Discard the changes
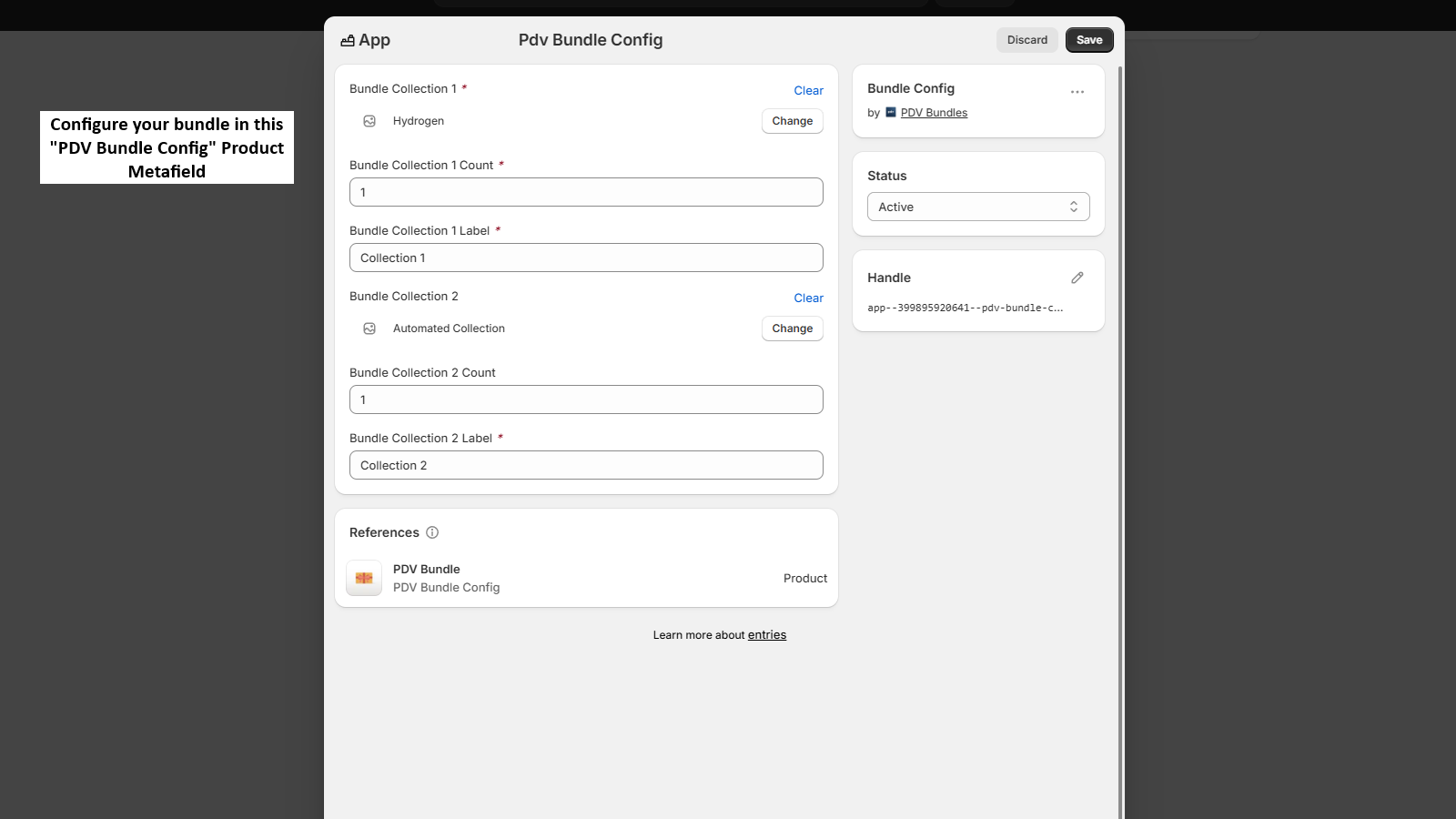The width and height of the screenshot is (1456, 819). pyautogui.click(x=1026, y=40)
